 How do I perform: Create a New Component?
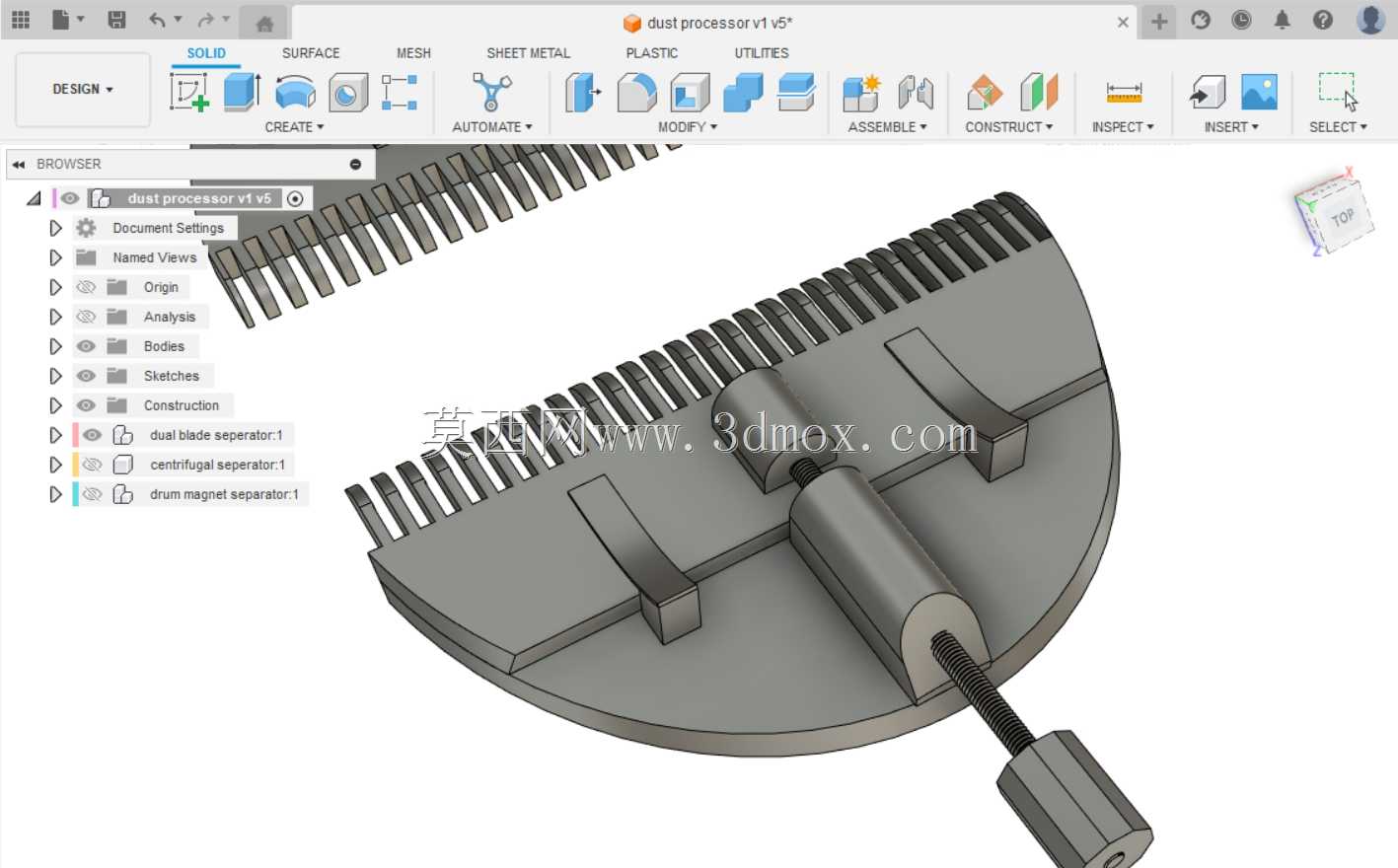[x=861, y=93]
